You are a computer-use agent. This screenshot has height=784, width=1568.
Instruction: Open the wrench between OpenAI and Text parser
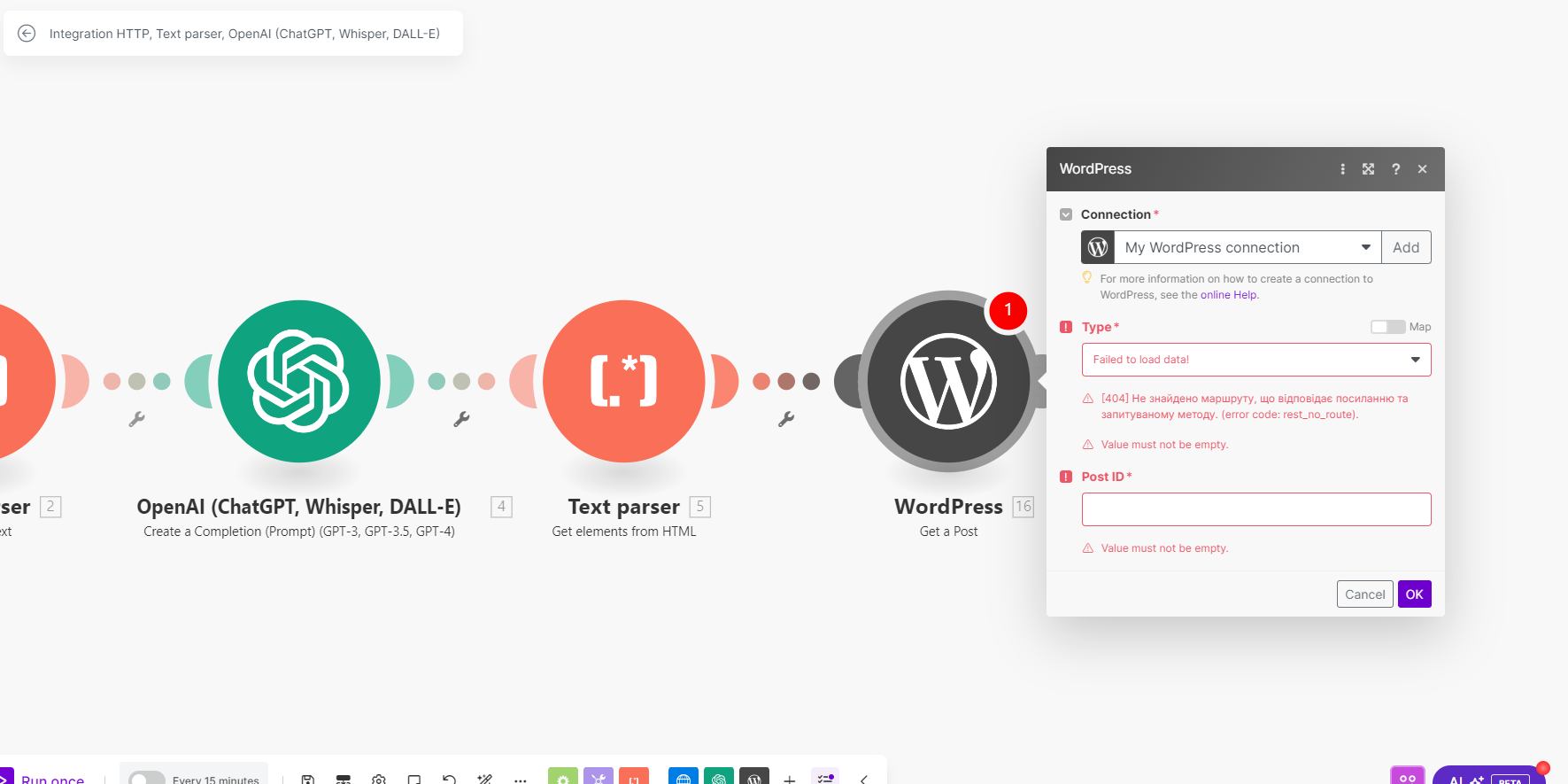pos(461,419)
